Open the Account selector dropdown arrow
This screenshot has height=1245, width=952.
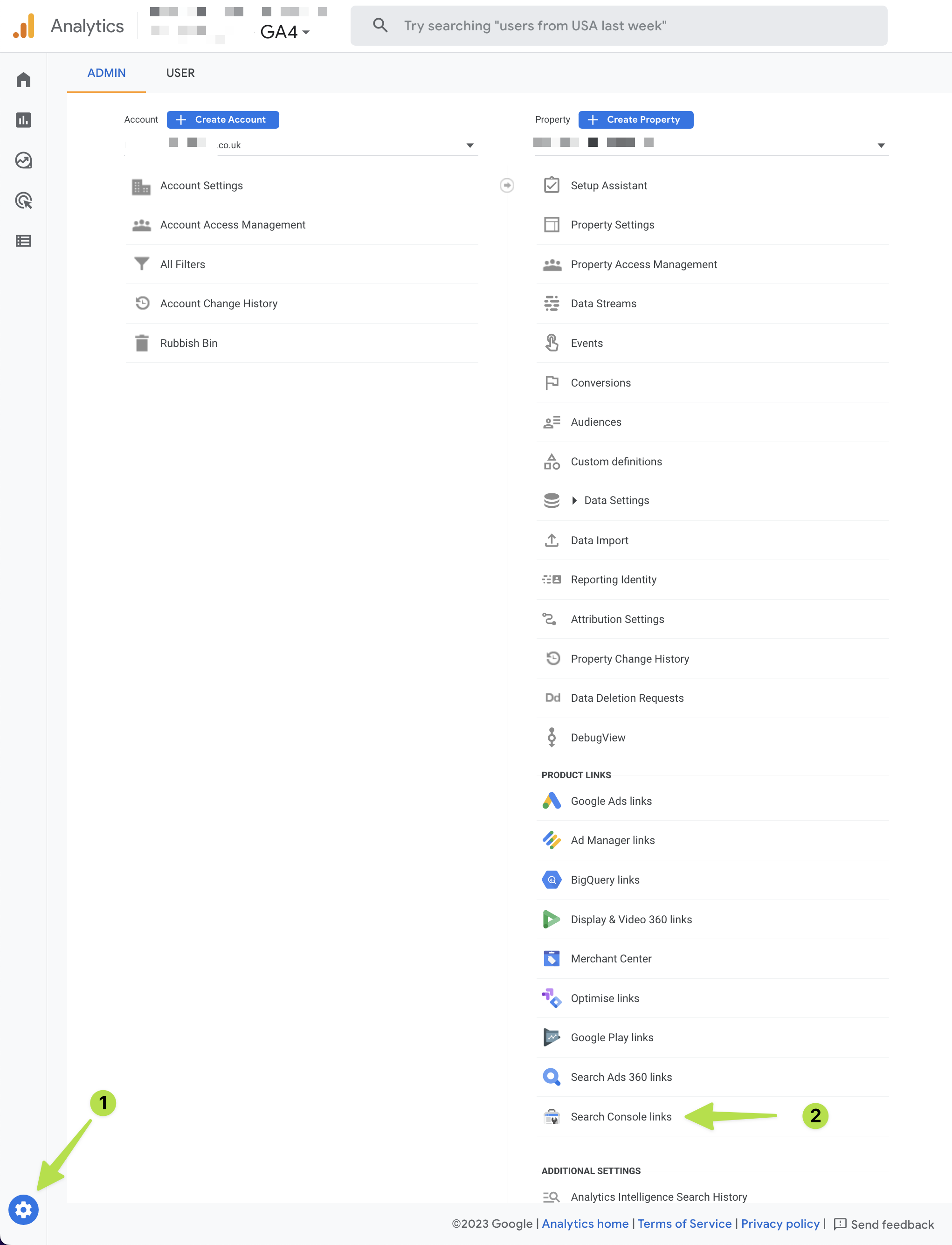coord(470,145)
